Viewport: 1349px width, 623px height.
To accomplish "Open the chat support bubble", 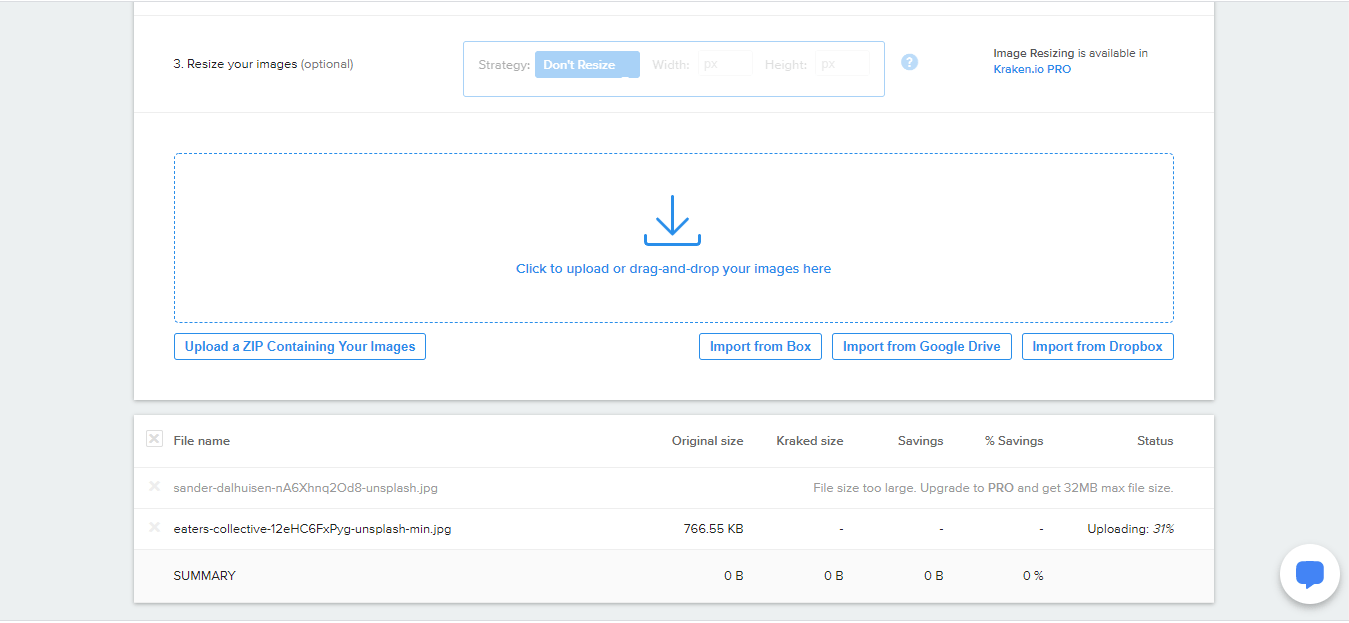I will (1309, 574).
